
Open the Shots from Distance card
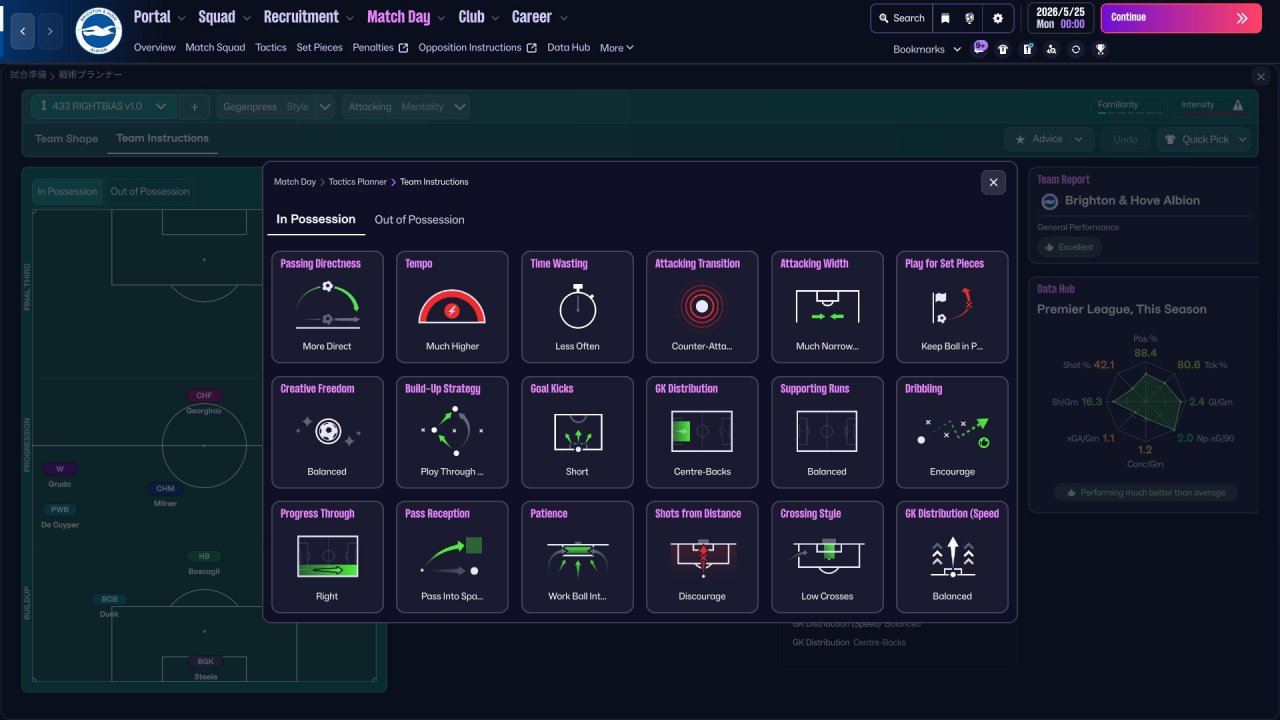coord(702,557)
